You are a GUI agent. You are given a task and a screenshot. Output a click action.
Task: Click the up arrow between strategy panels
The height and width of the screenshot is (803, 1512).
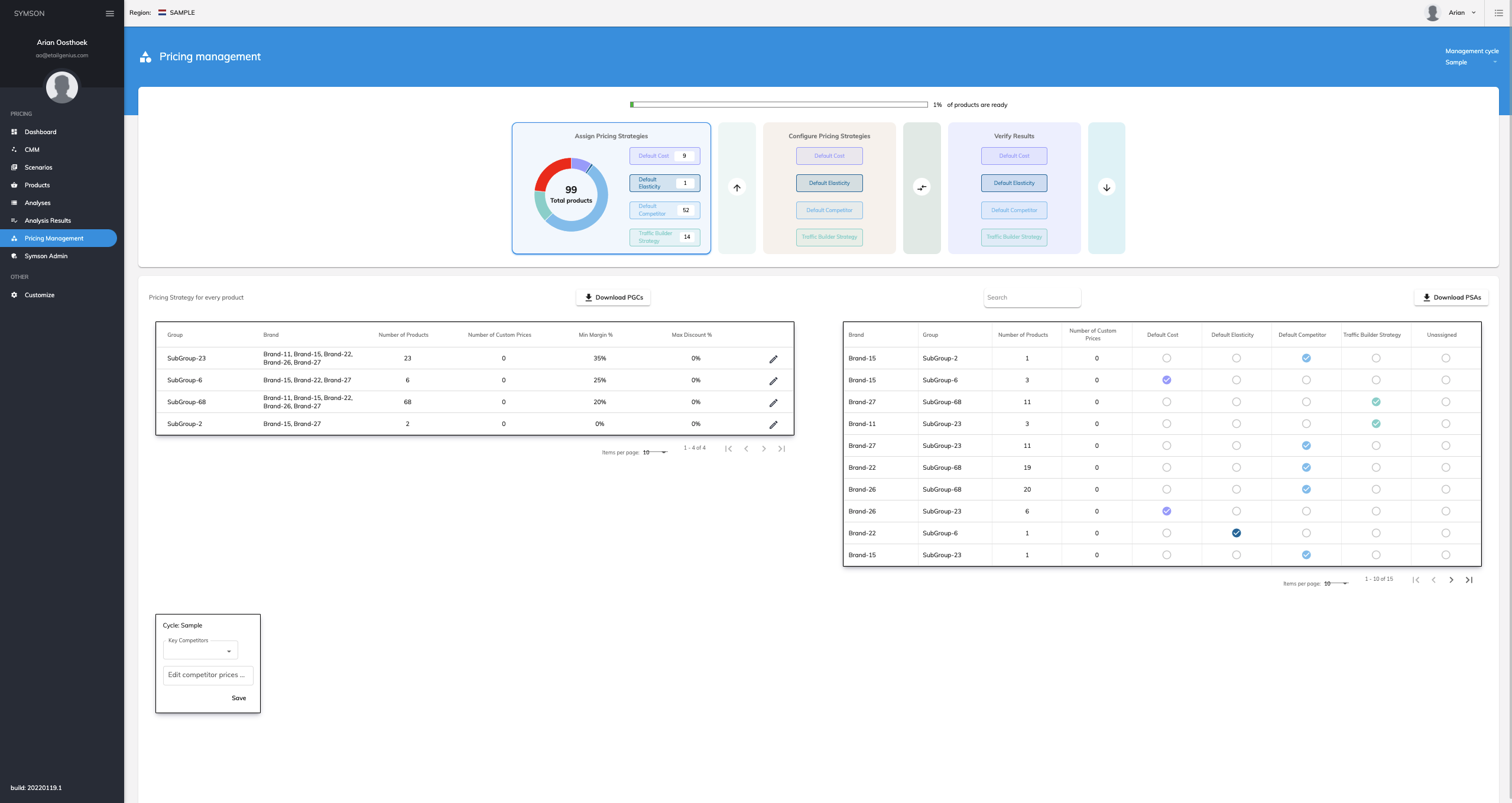click(736, 188)
